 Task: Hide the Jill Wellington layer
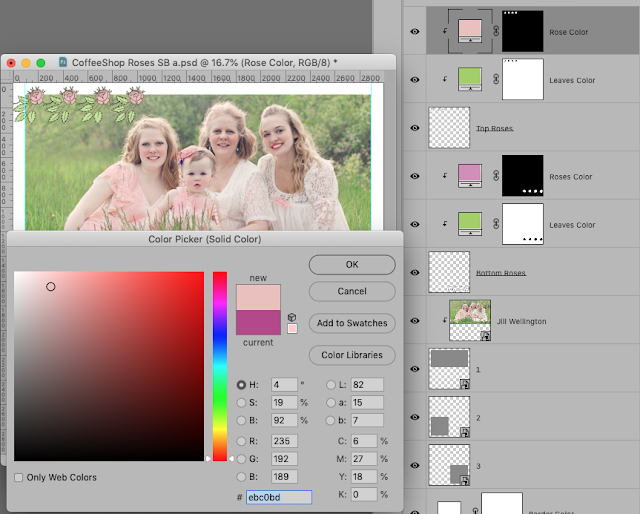(x=415, y=320)
